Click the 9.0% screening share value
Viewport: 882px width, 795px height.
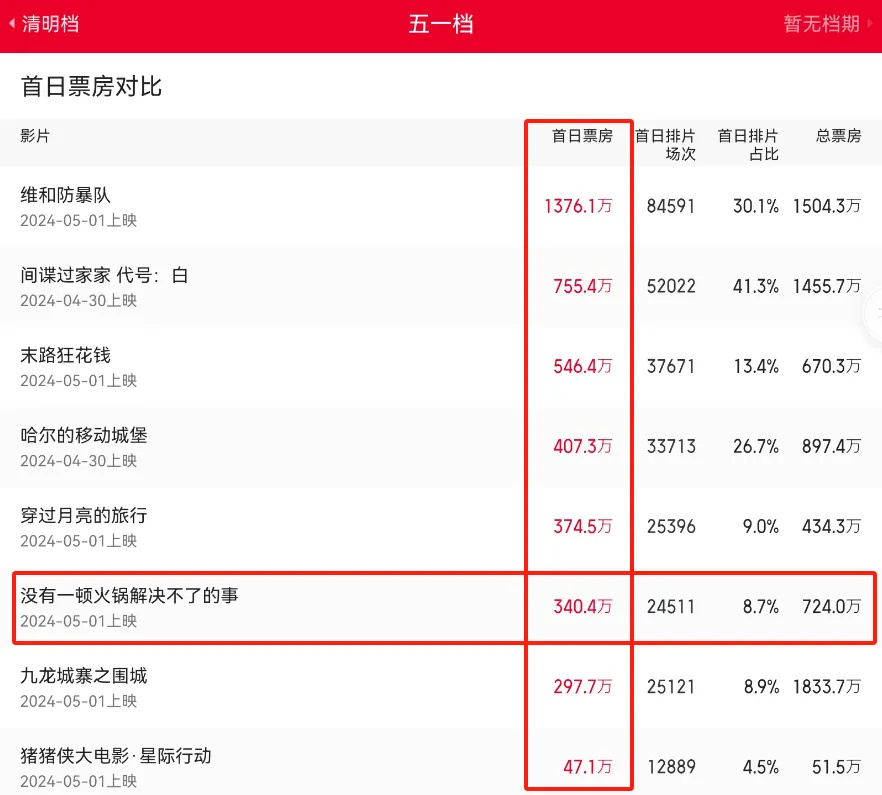[x=761, y=526]
